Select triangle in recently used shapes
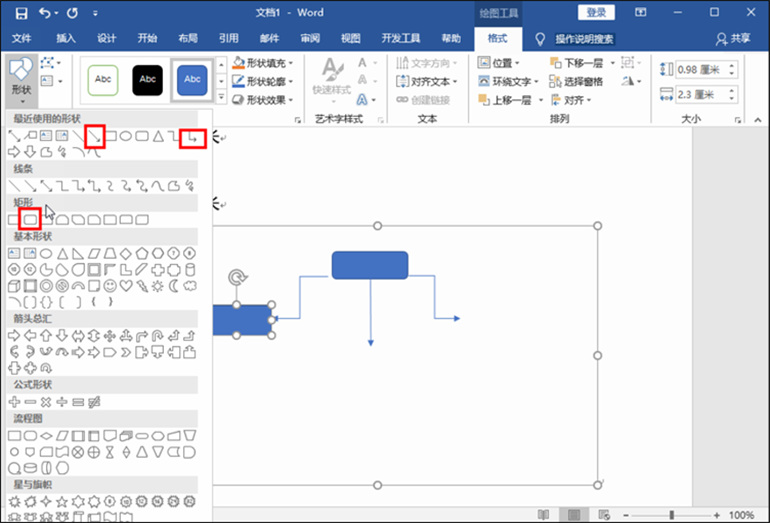The image size is (770, 523). (158, 136)
